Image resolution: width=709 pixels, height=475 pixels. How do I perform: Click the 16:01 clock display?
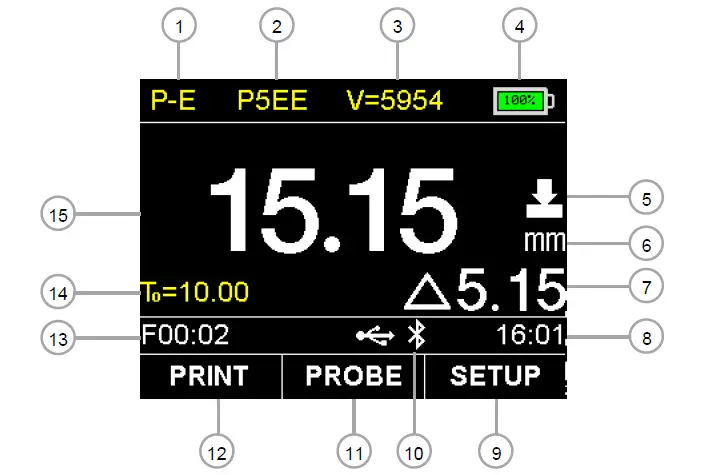(530, 335)
